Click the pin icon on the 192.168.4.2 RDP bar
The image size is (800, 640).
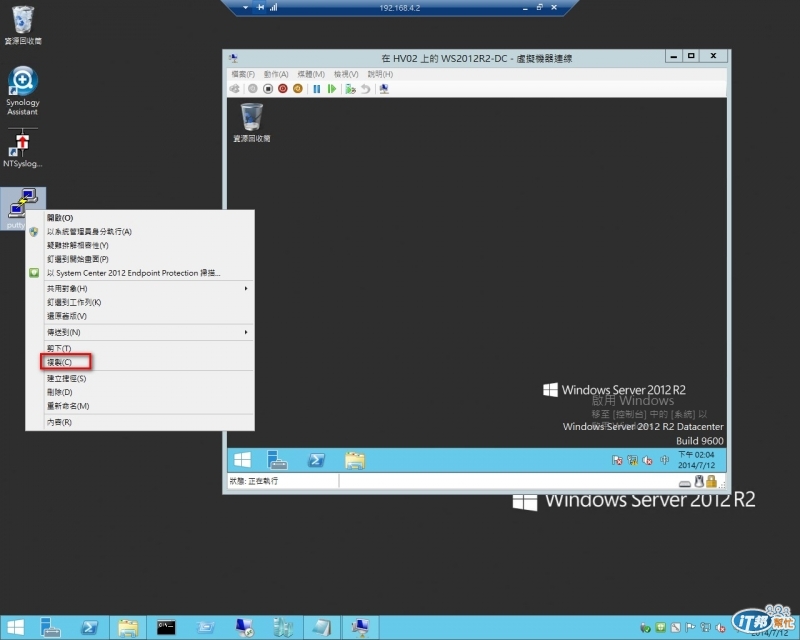click(261, 7)
